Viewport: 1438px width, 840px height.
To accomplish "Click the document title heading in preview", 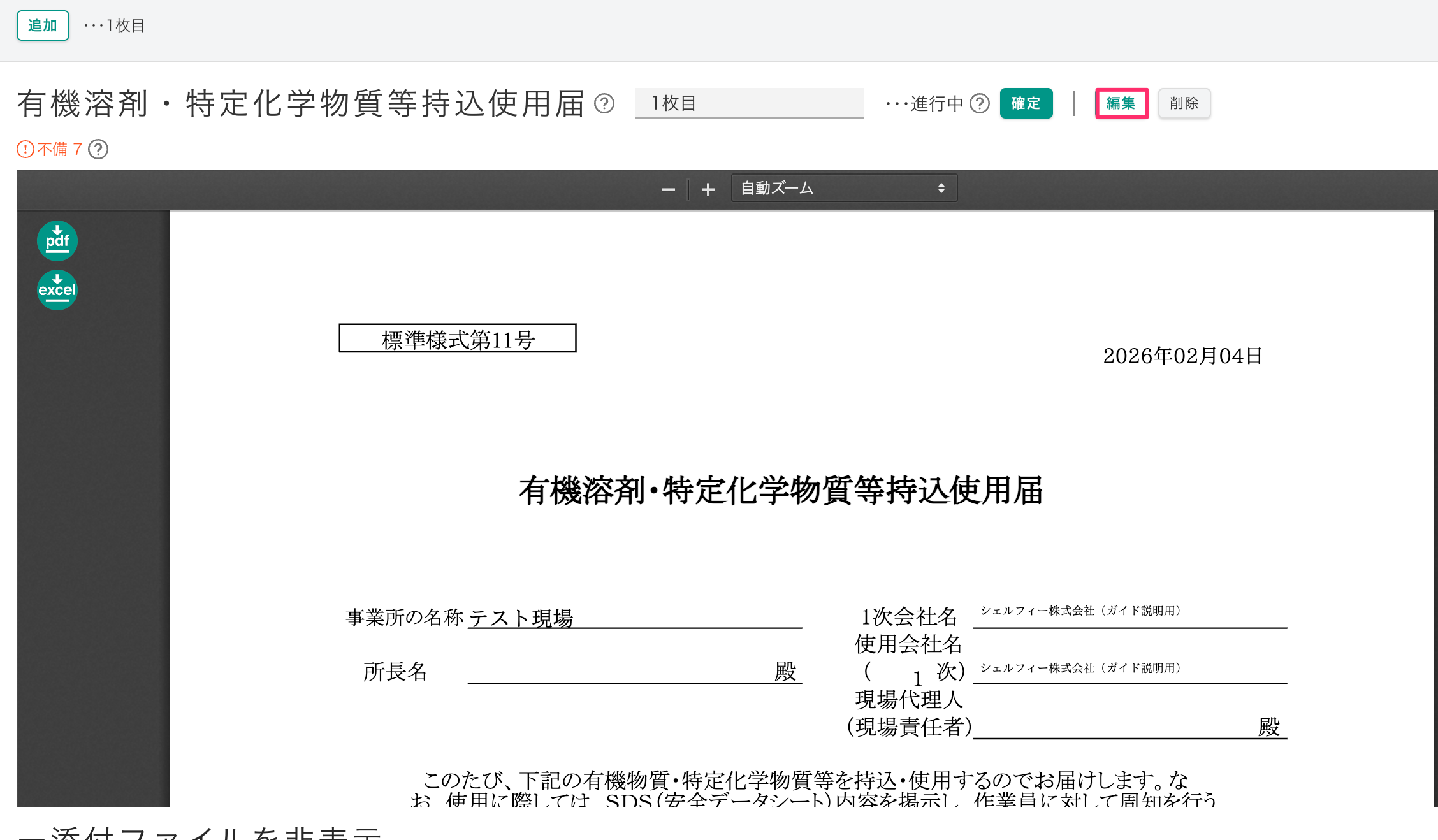I will coord(780,491).
